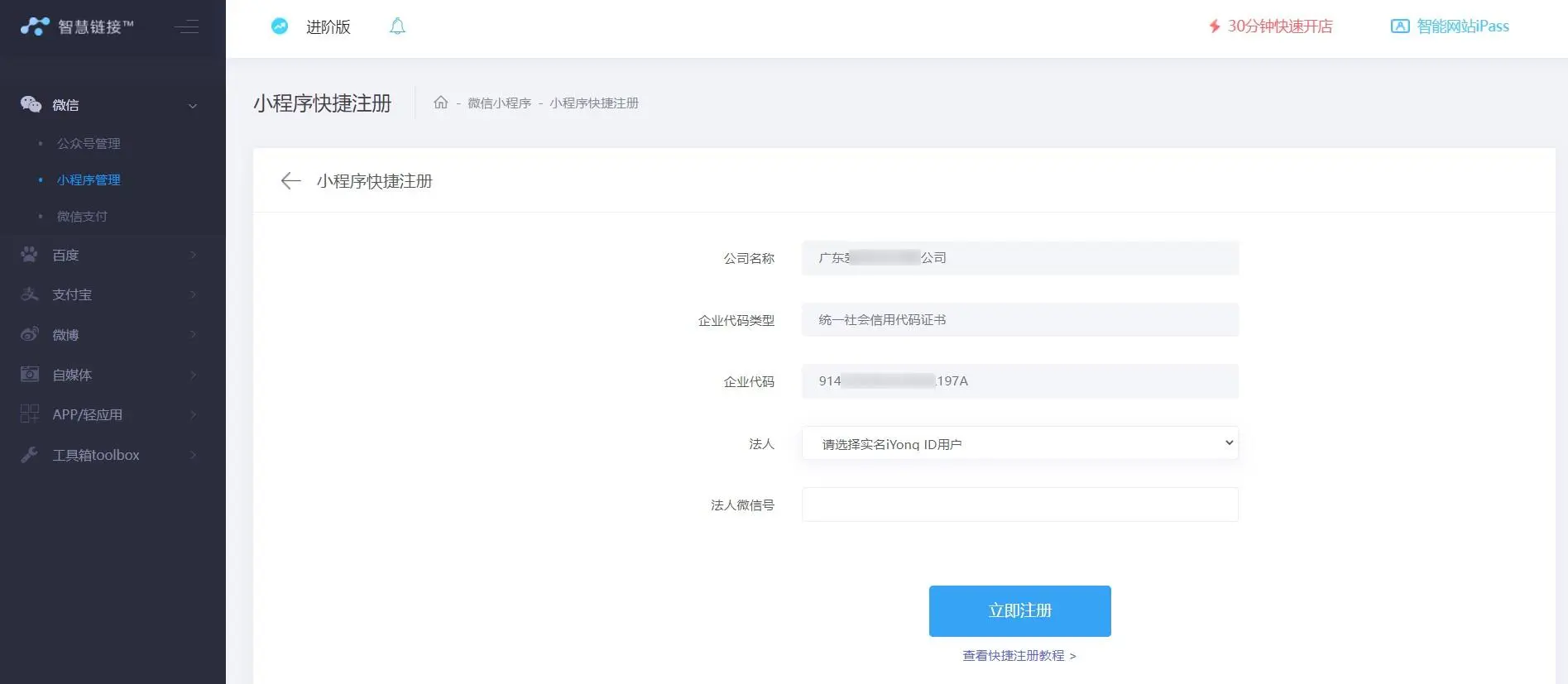Click the blue 进阶版 badge icon
The height and width of the screenshot is (684, 1568).
click(x=280, y=26)
